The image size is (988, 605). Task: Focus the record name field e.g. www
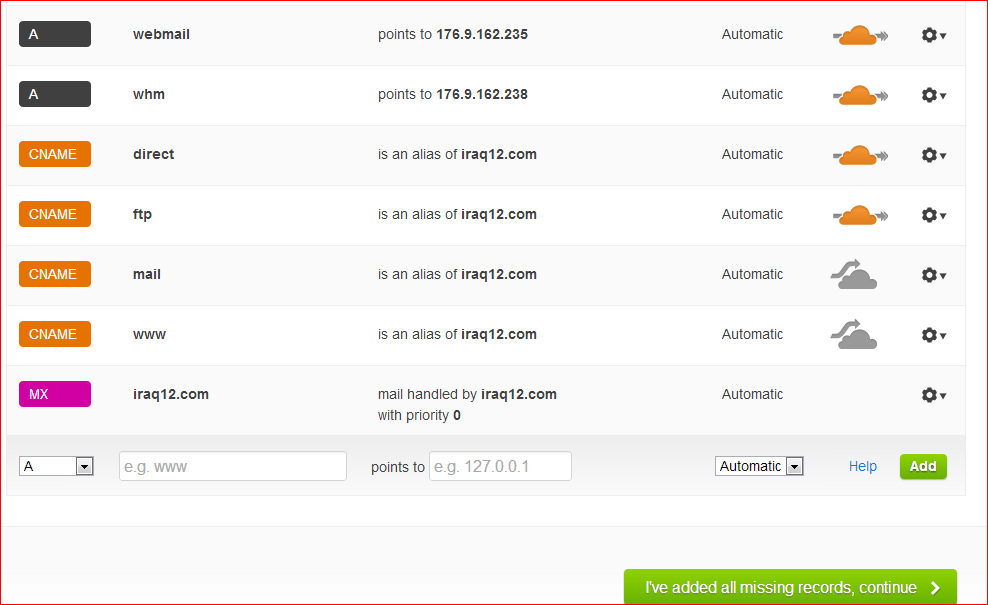pyautogui.click(x=232, y=466)
